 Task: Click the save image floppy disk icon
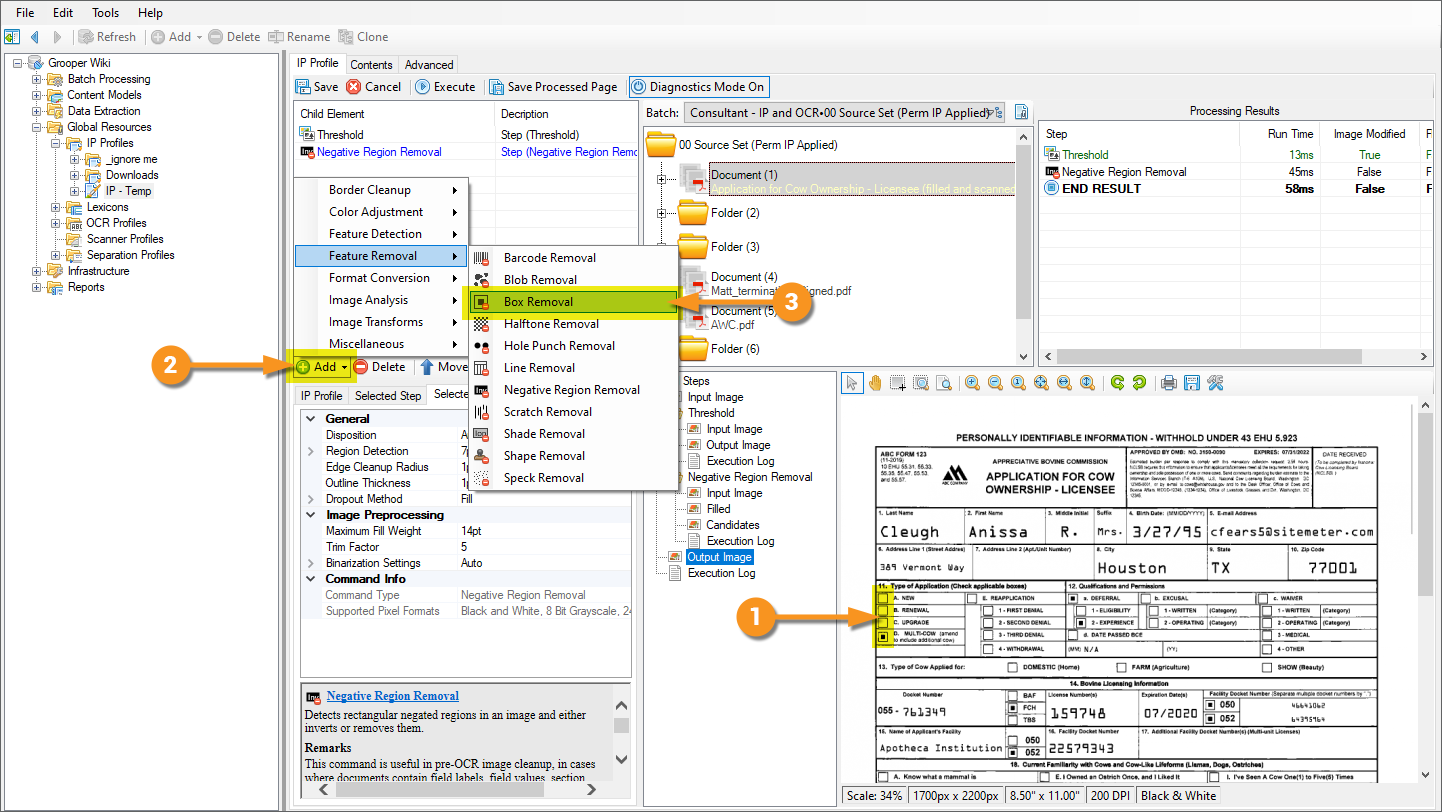pyautogui.click(x=1192, y=383)
